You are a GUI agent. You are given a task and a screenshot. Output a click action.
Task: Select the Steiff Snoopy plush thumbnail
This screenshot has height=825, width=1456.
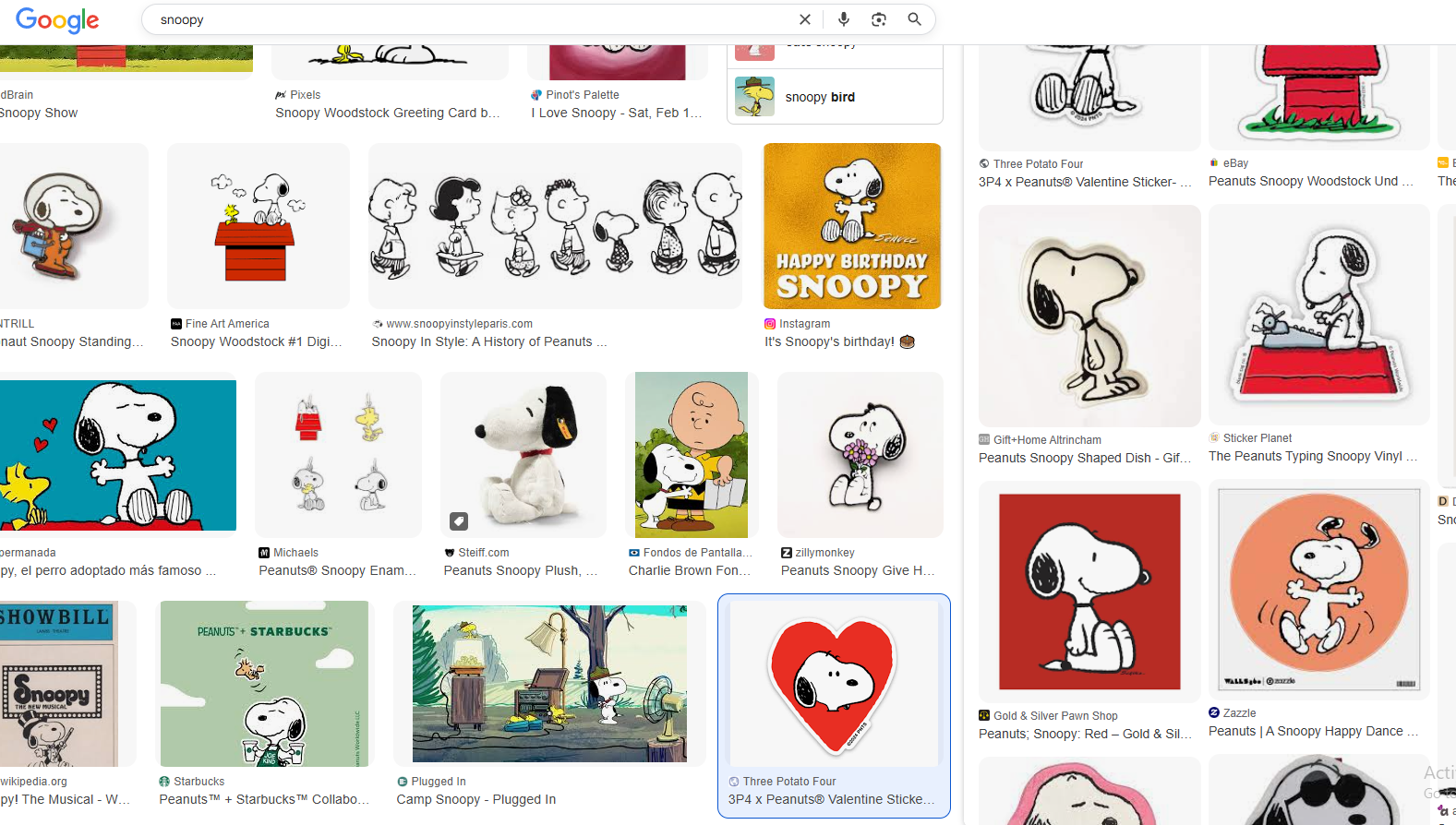click(523, 455)
